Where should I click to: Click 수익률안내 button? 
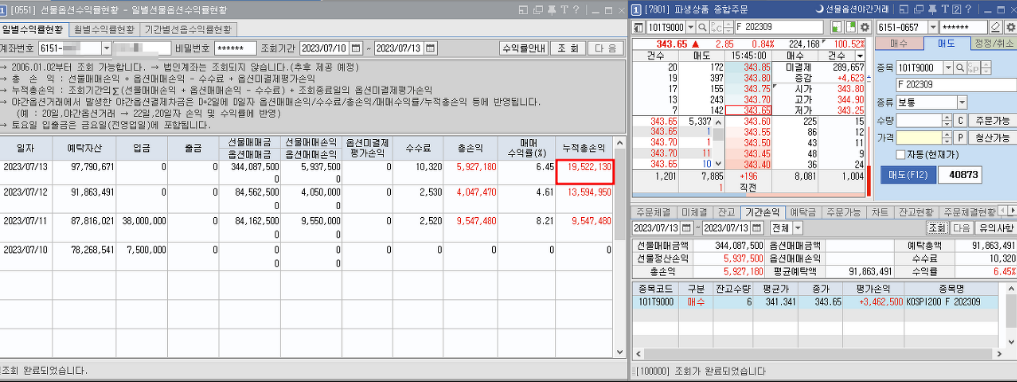[x=524, y=49]
